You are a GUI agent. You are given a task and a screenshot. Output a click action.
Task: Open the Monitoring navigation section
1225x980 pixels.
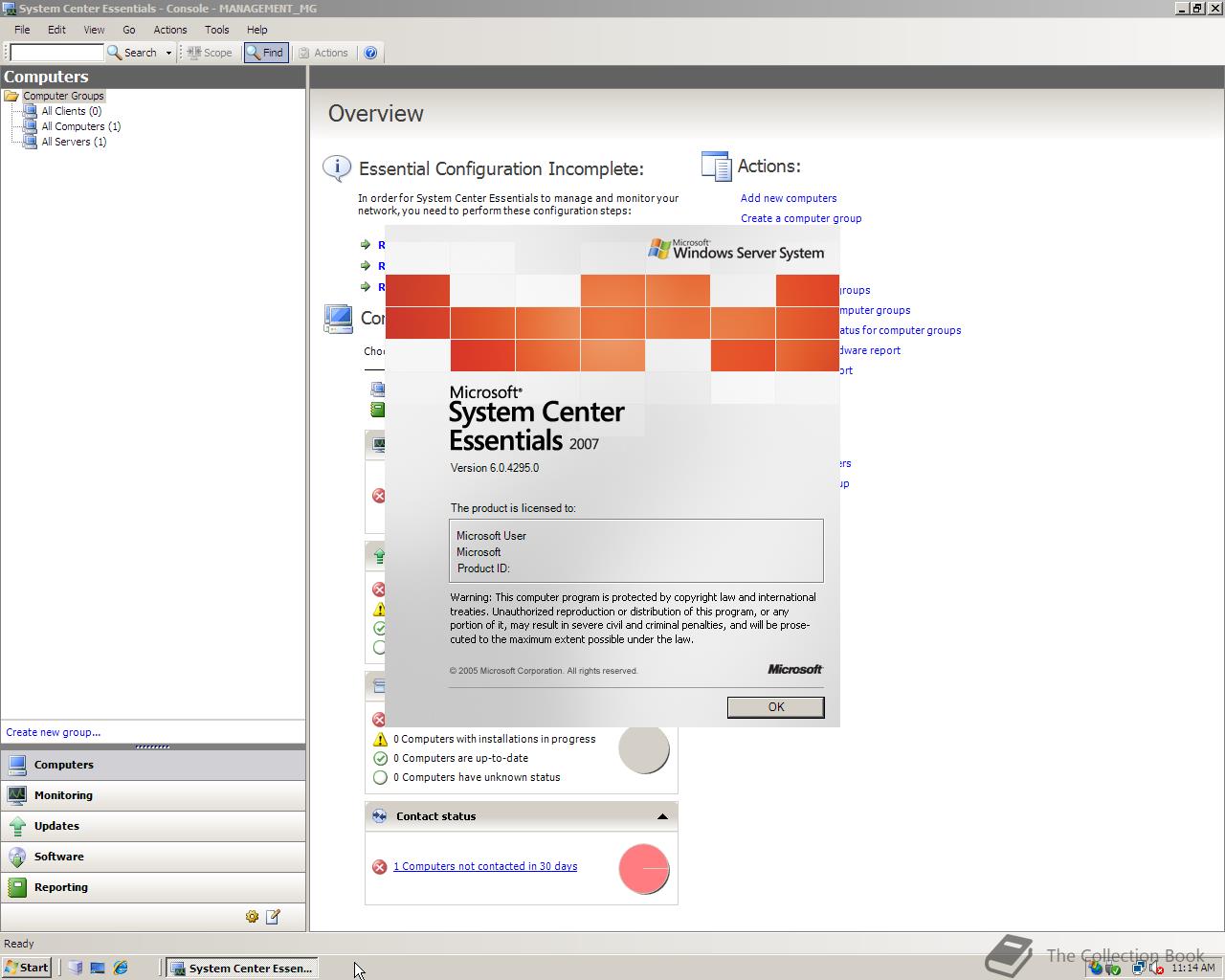tap(153, 795)
